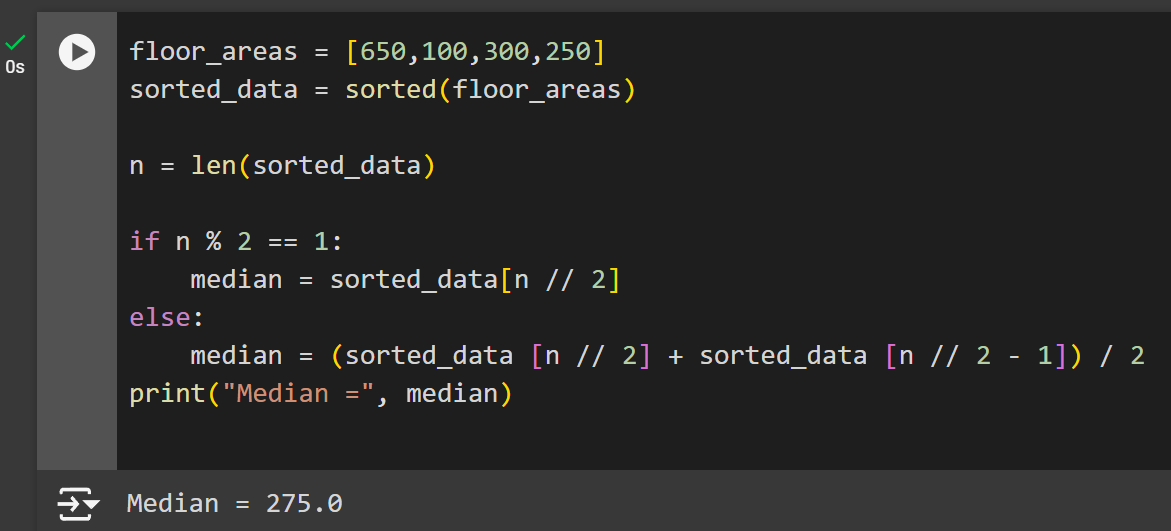The width and height of the screenshot is (1171, 531).
Task: Place cursor on the if keyword
Action: (x=144, y=241)
